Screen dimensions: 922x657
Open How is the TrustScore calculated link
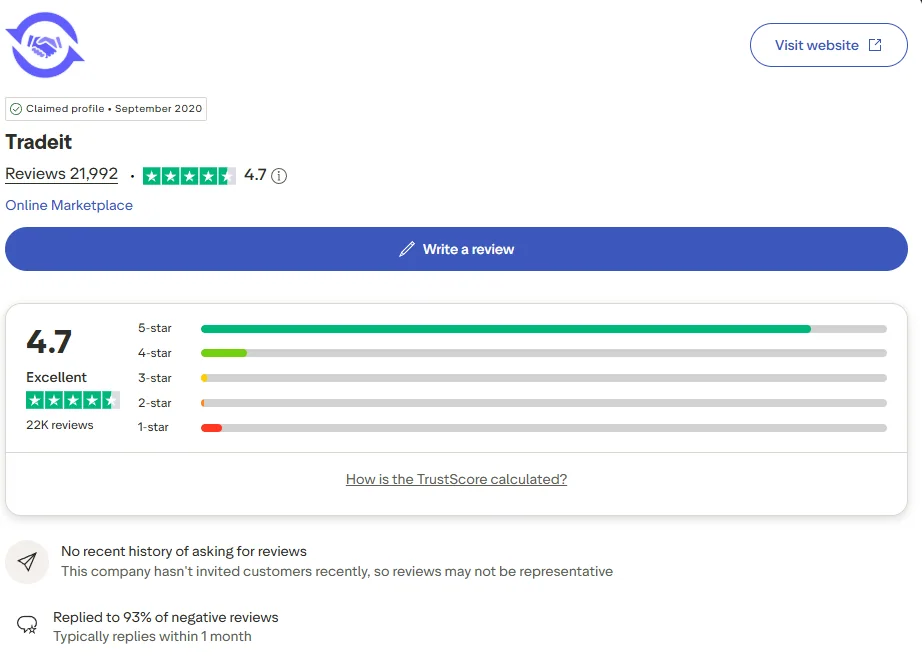tap(456, 479)
